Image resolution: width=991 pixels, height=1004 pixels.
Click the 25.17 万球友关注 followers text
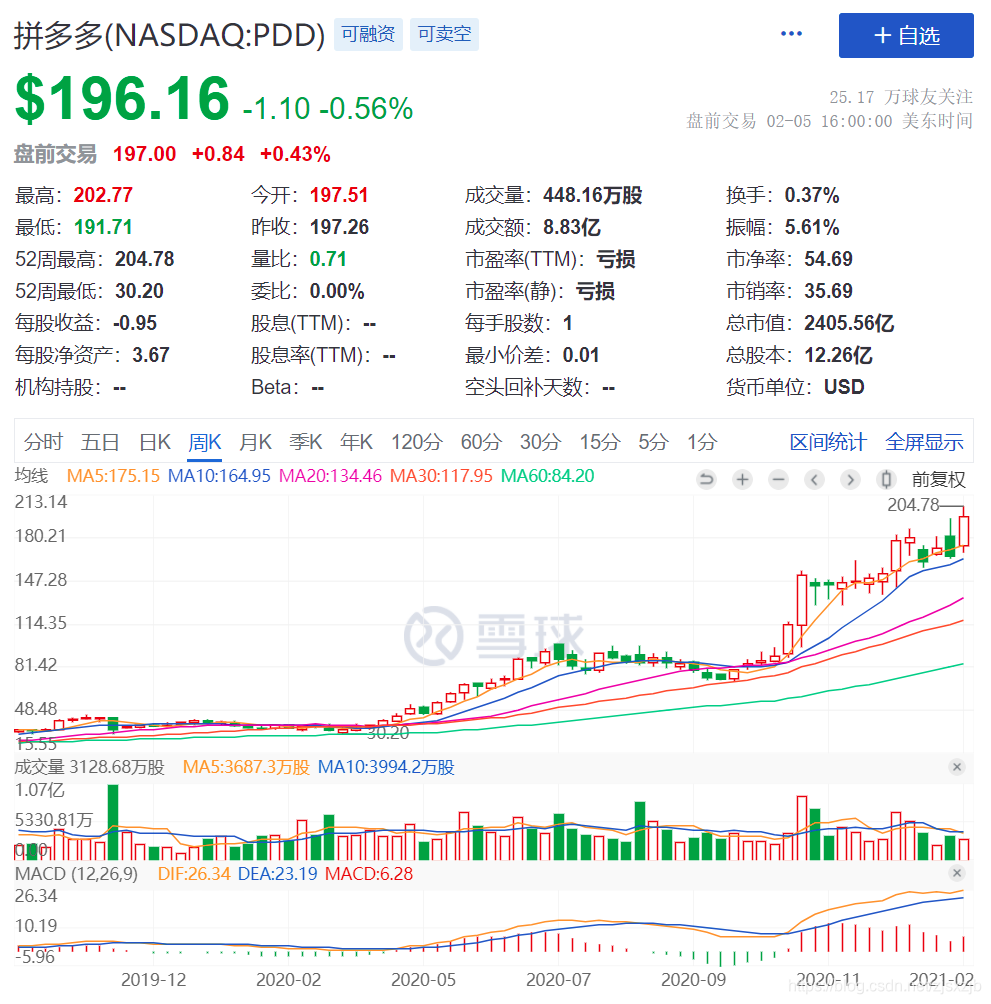(x=901, y=97)
